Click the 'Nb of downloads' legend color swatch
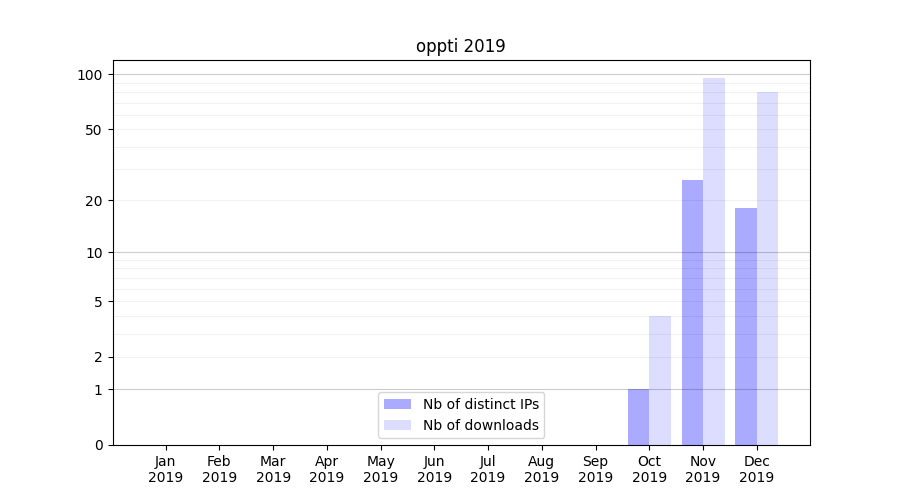The image size is (900, 500). click(397, 425)
